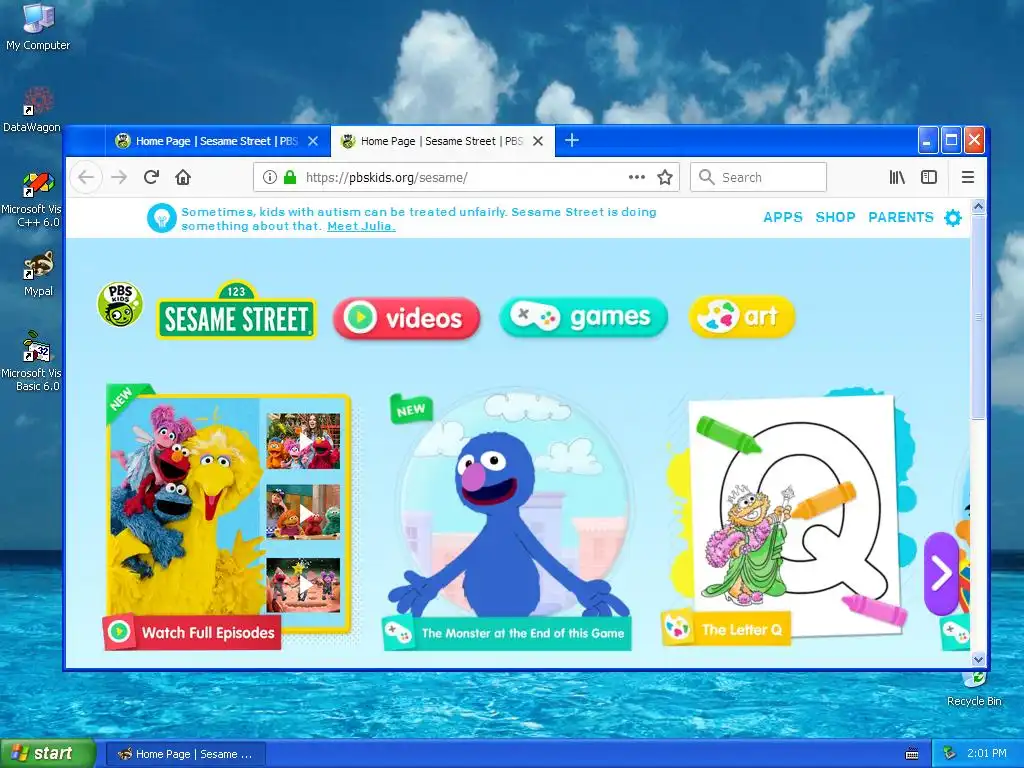Open the art section button
The width and height of the screenshot is (1024, 768).
click(742, 317)
